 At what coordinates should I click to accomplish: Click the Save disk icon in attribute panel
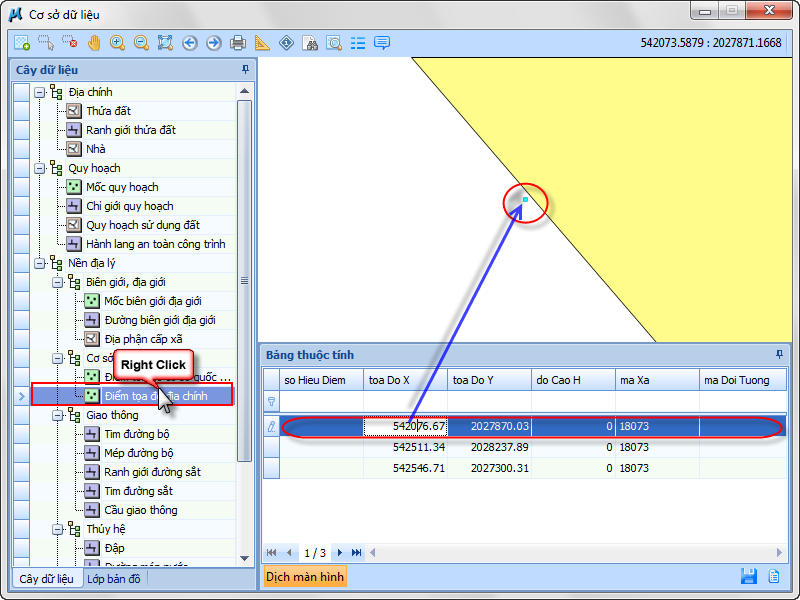pos(748,576)
